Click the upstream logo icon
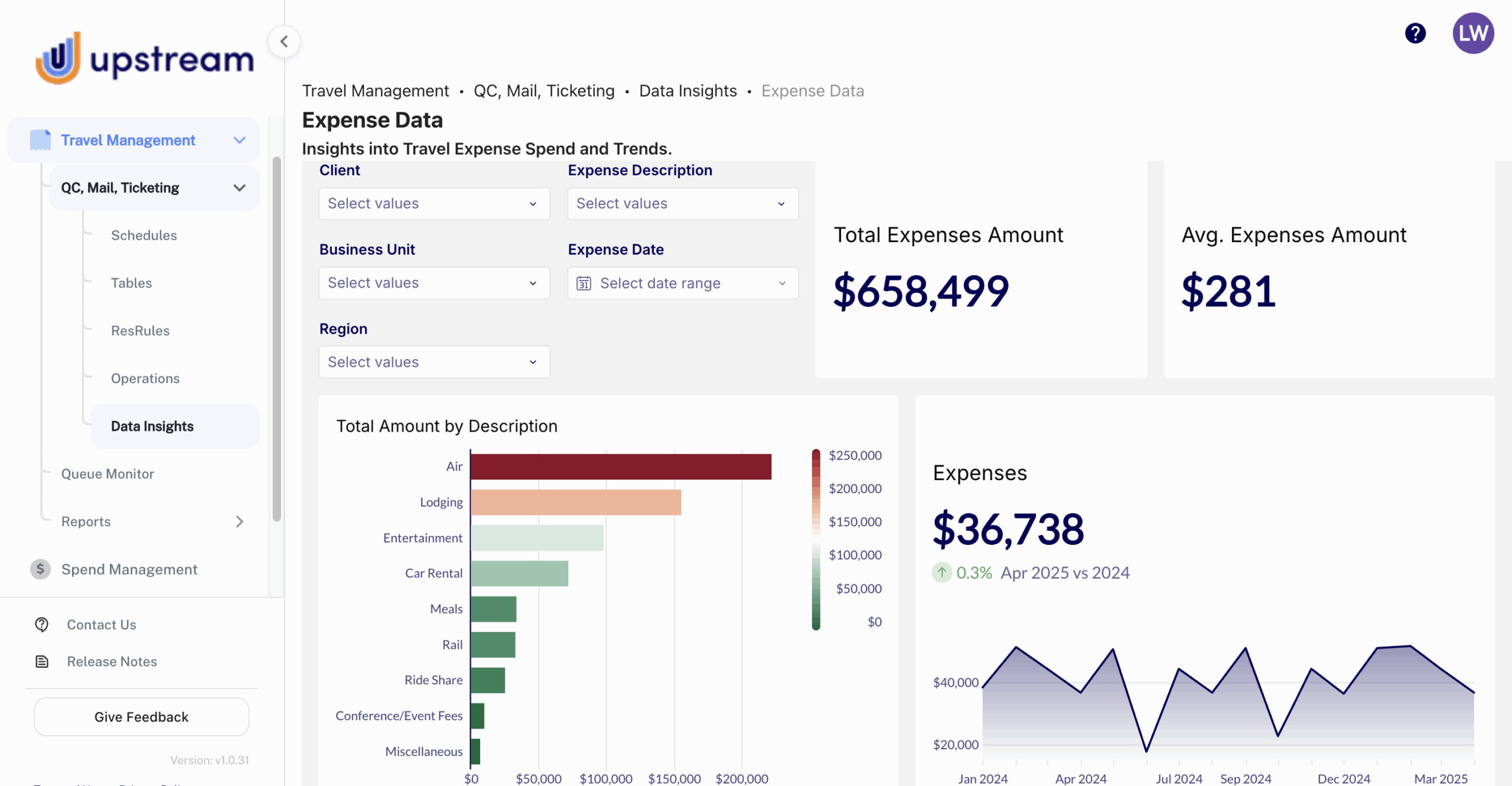The image size is (1512, 786). [58, 58]
